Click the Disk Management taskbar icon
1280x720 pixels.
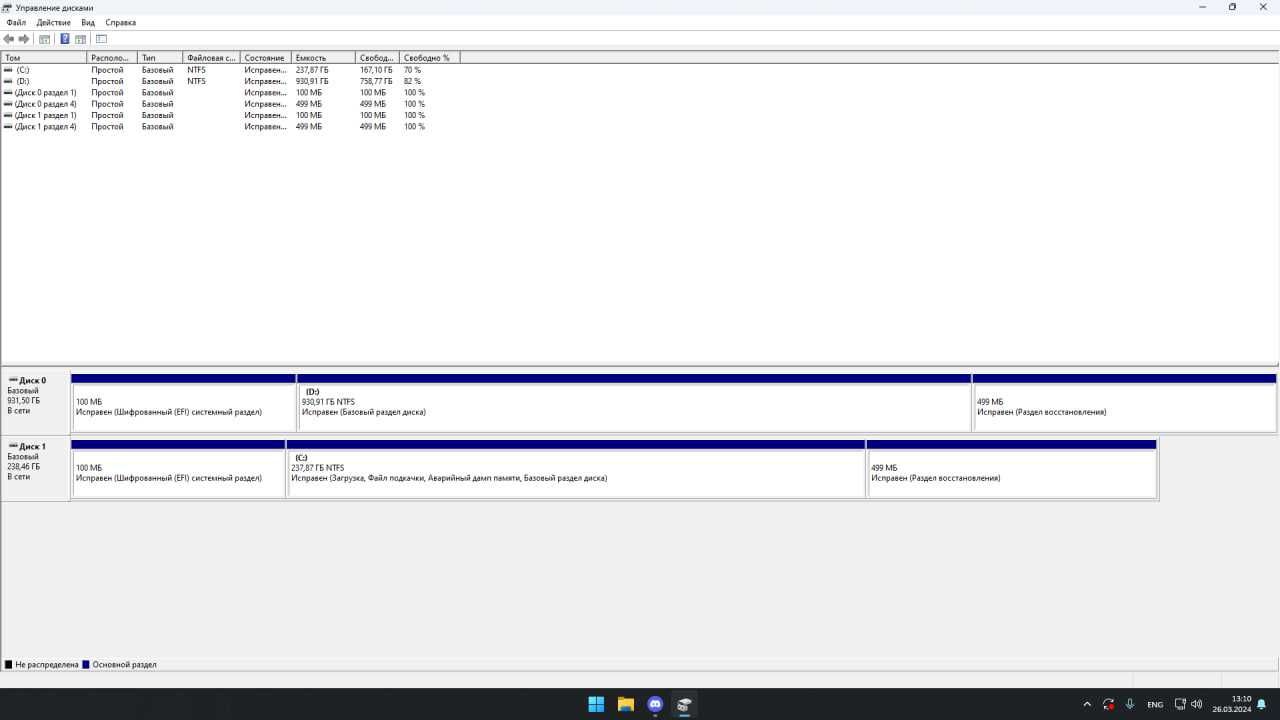point(684,704)
